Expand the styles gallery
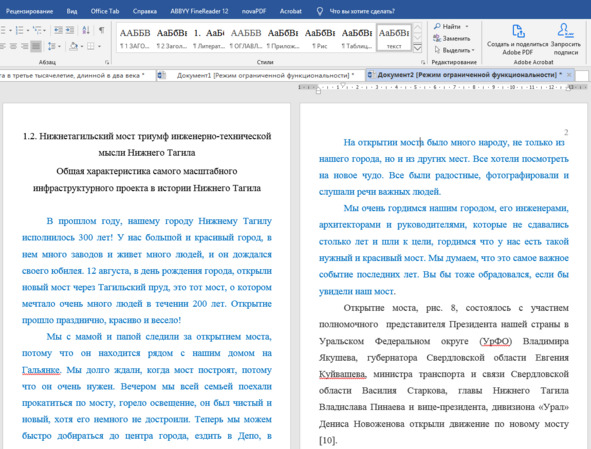Screen dimensions: 591x449 click(418, 48)
